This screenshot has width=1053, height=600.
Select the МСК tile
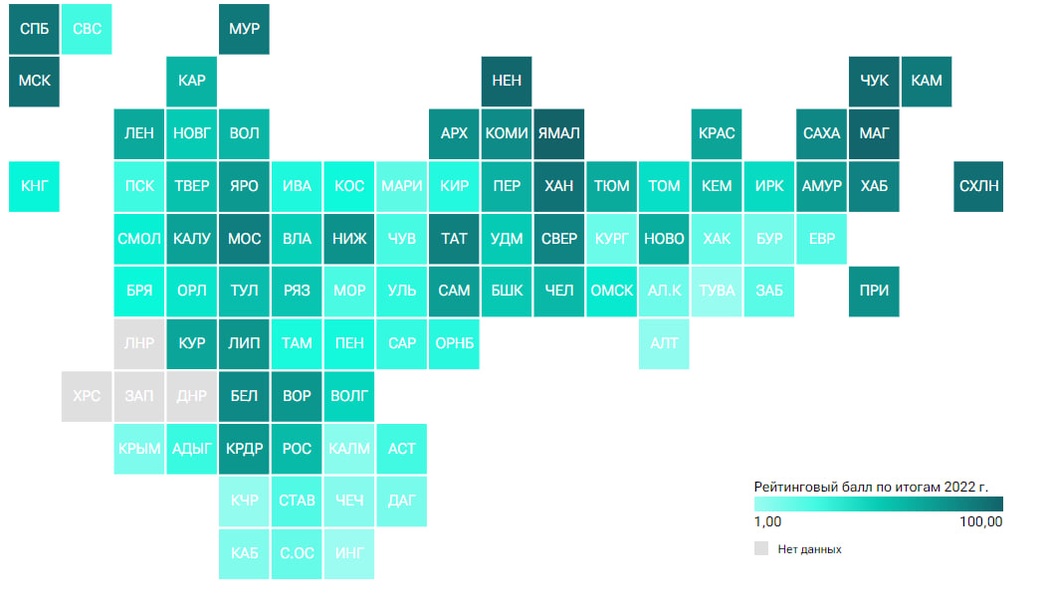tap(34, 81)
